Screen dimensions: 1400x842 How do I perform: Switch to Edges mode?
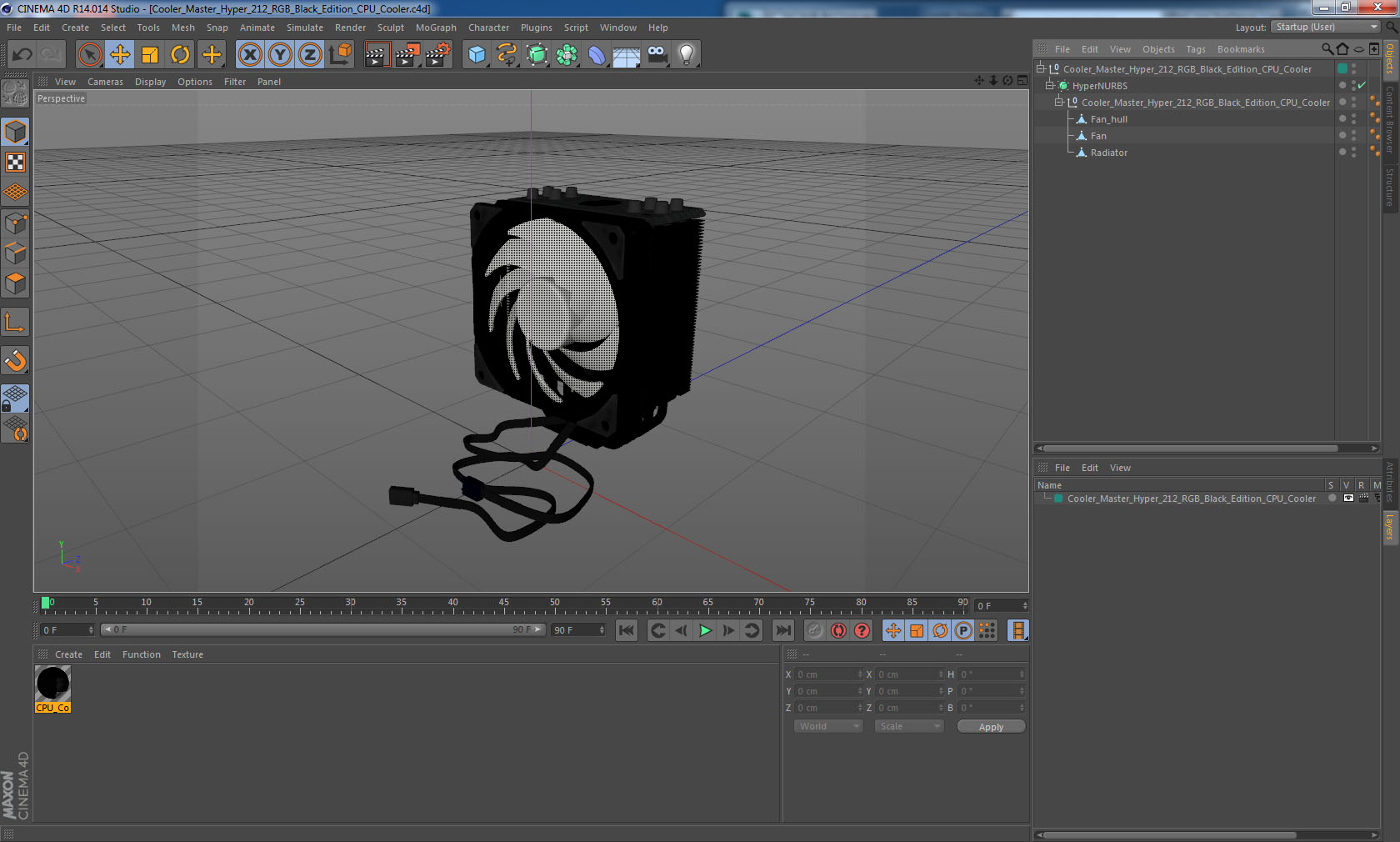tap(15, 253)
